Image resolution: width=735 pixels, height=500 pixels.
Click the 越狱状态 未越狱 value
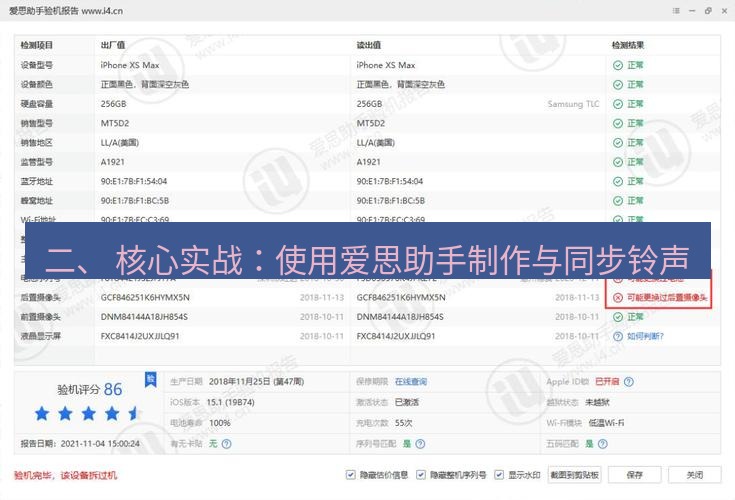(x=597, y=402)
